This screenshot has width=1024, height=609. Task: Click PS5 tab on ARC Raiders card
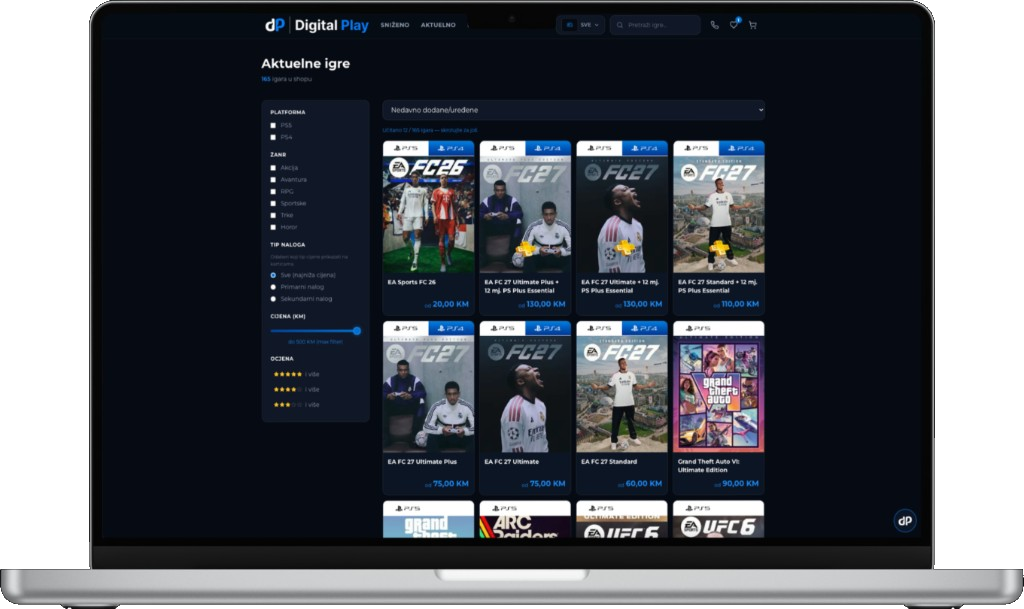[525, 508]
